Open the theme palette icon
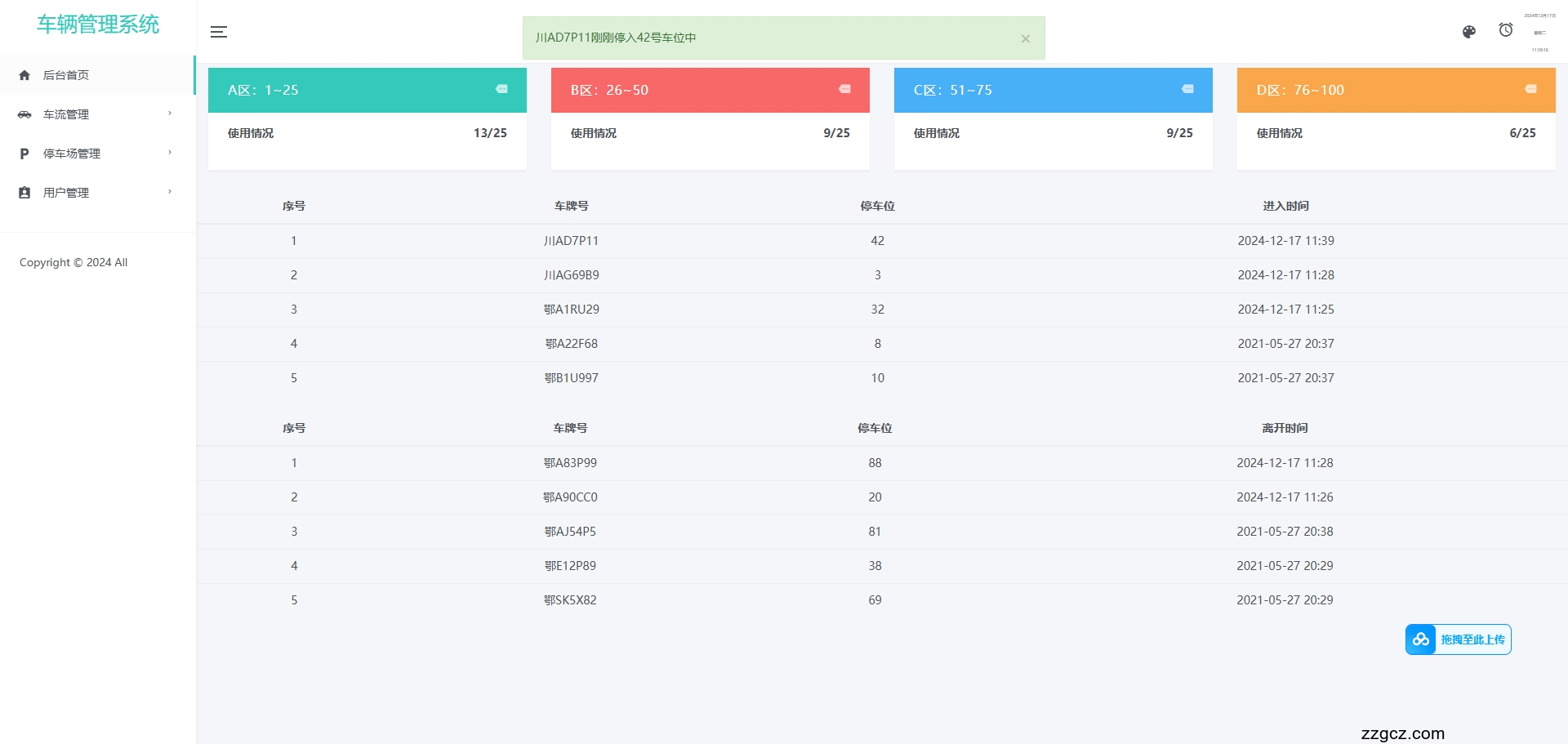1568x744 pixels. pos(1468,32)
